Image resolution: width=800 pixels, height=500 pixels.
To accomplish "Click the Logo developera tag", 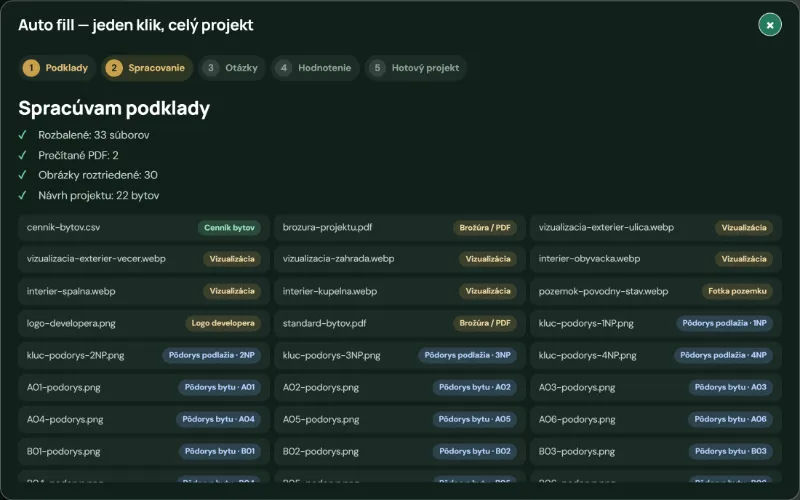I will pyautogui.click(x=223, y=323).
